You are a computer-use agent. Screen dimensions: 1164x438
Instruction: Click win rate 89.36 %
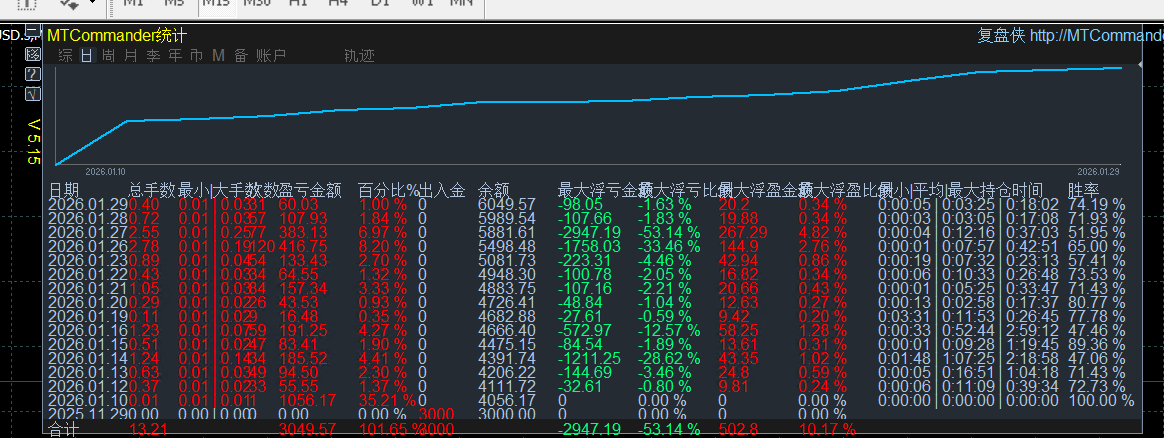click(1096, 344)
